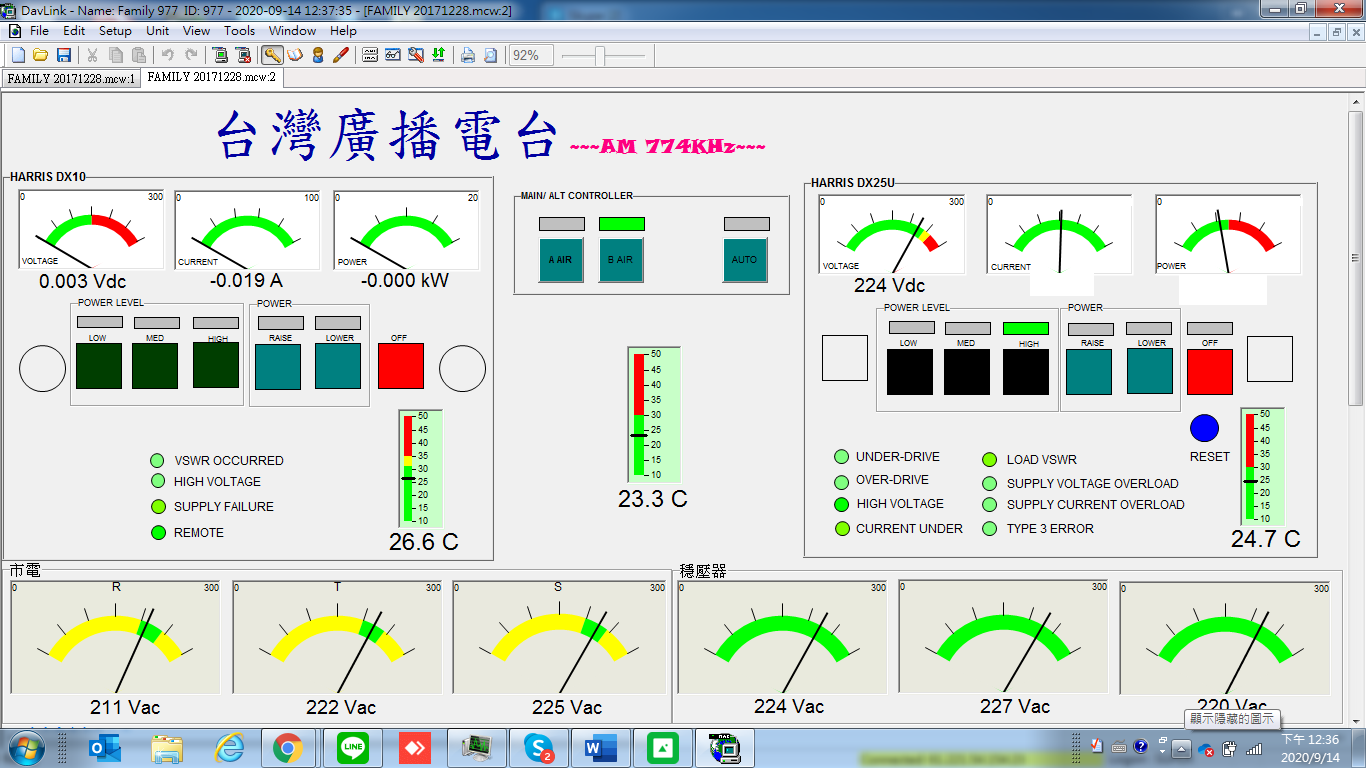Click the Cut scissors toolbar icon
The image size is (1366, 768).
click(x=93, y=55)
